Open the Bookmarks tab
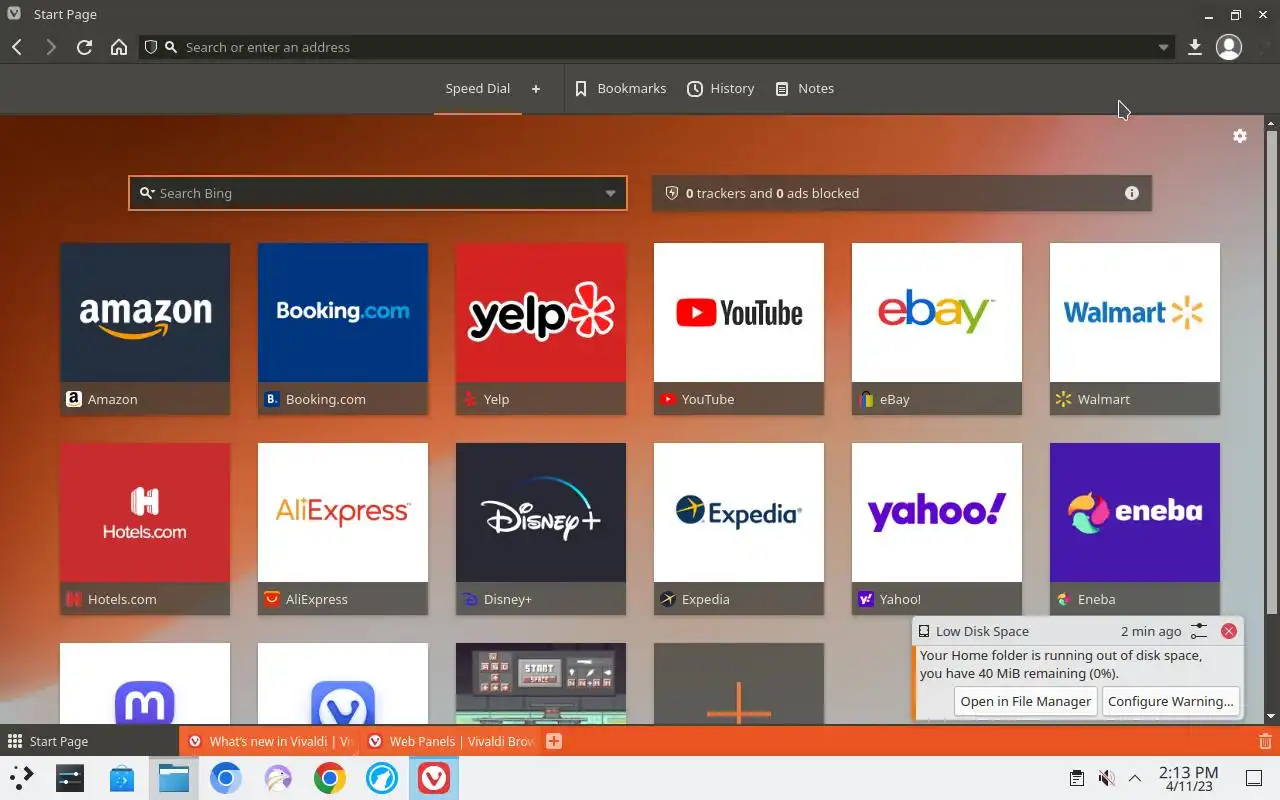 621,89
